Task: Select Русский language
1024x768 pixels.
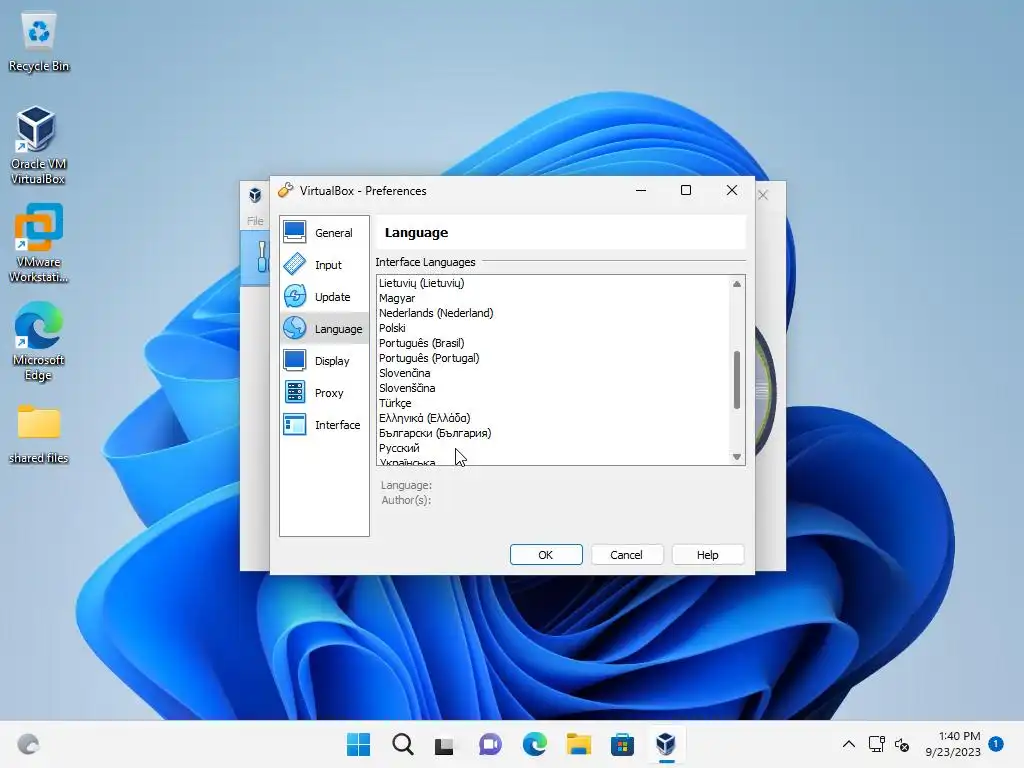Action: tap(399, 448)
